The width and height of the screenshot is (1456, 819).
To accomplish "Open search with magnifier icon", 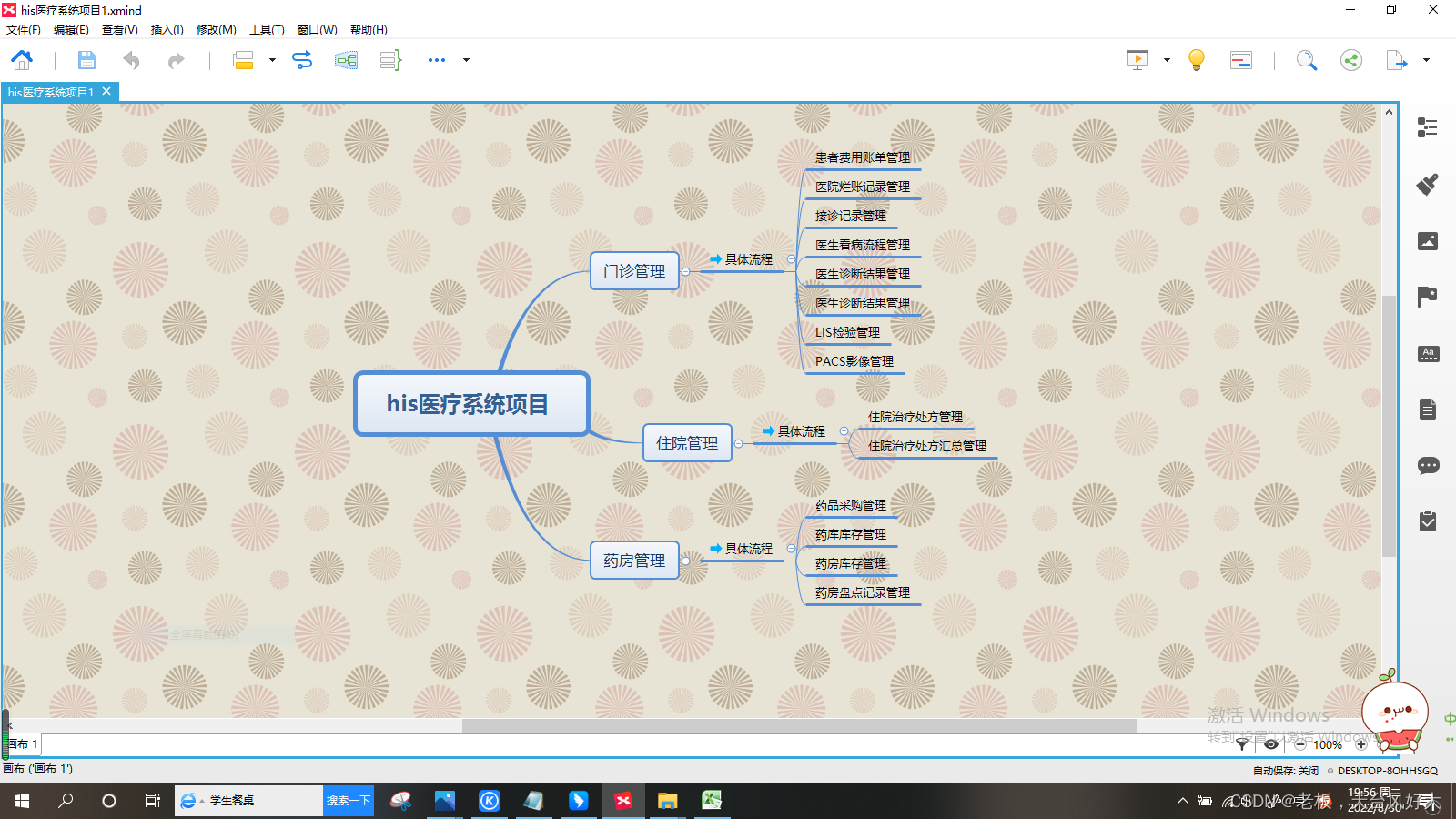I will point(1307,60).
